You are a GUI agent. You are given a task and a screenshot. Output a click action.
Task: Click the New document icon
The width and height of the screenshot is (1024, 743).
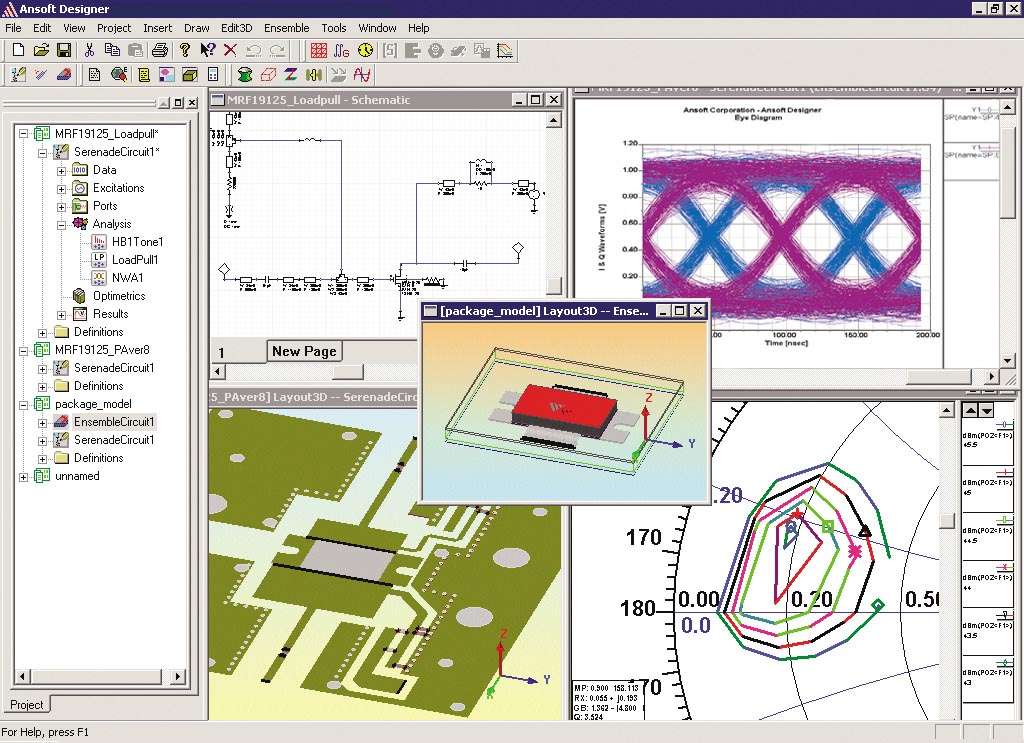[18, 50]
